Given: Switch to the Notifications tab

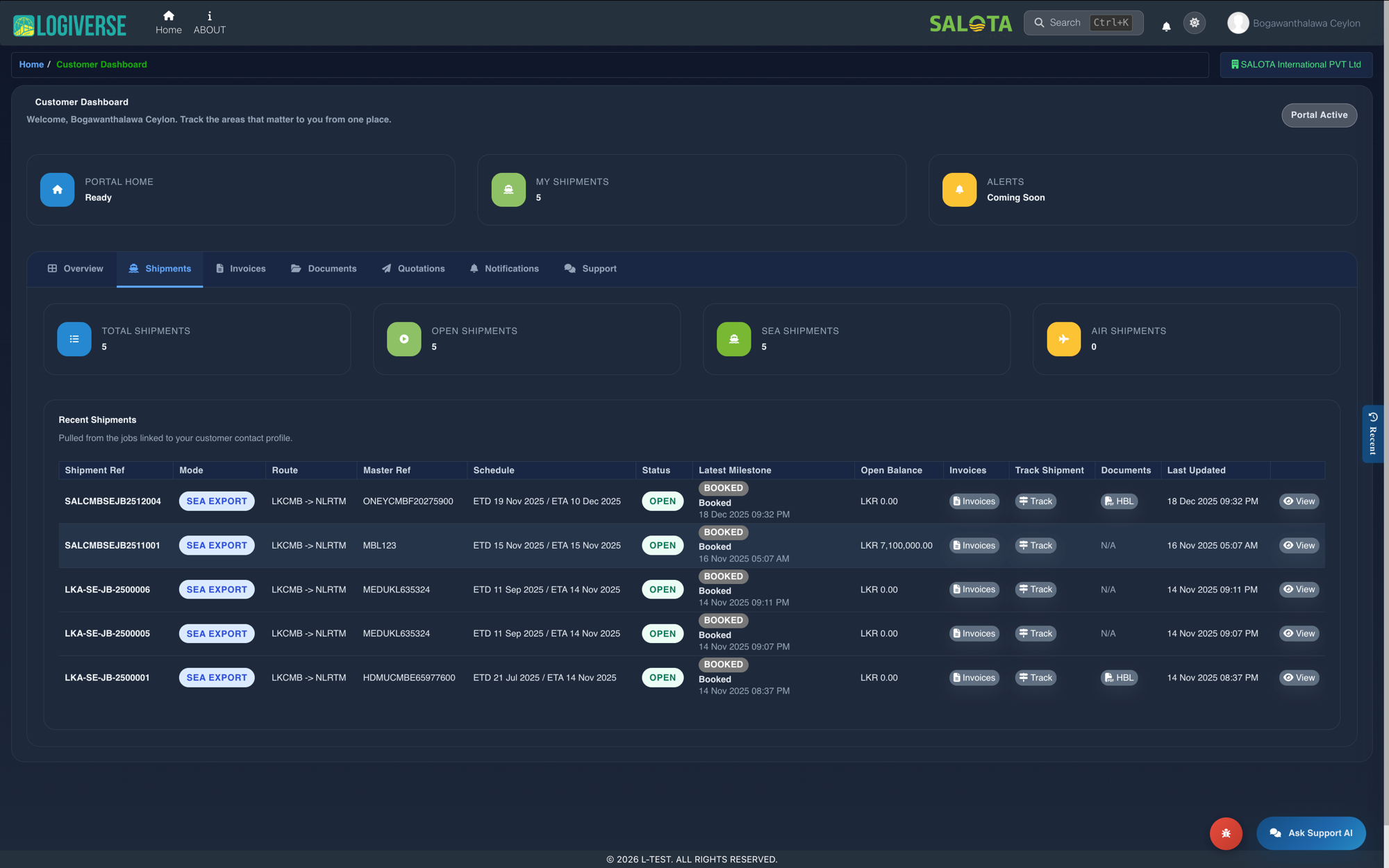Looking at the screenshot, I should [x=504, y=269].
